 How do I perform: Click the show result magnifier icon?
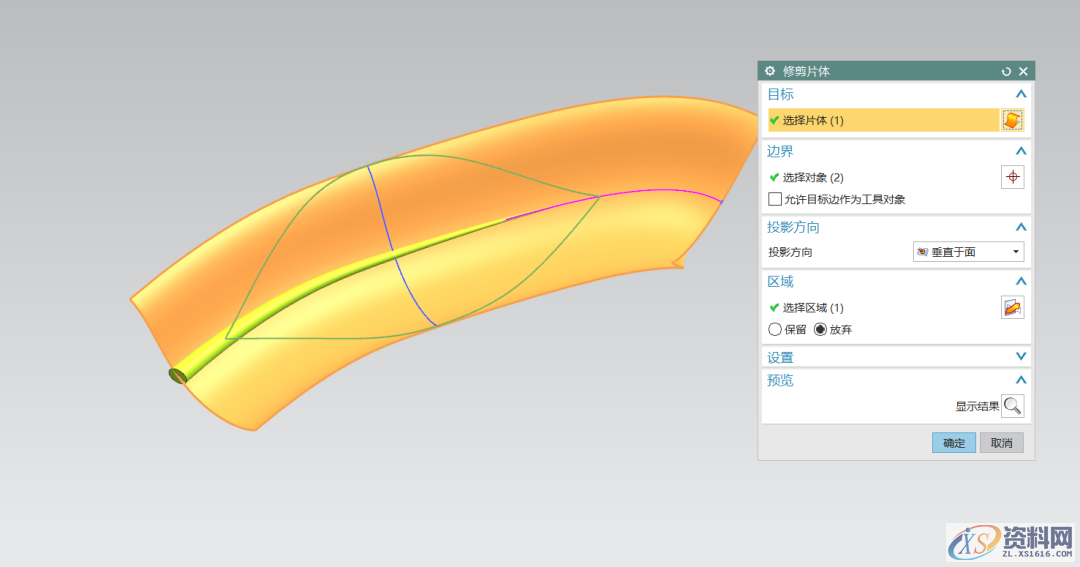[x=1012, y=406]
